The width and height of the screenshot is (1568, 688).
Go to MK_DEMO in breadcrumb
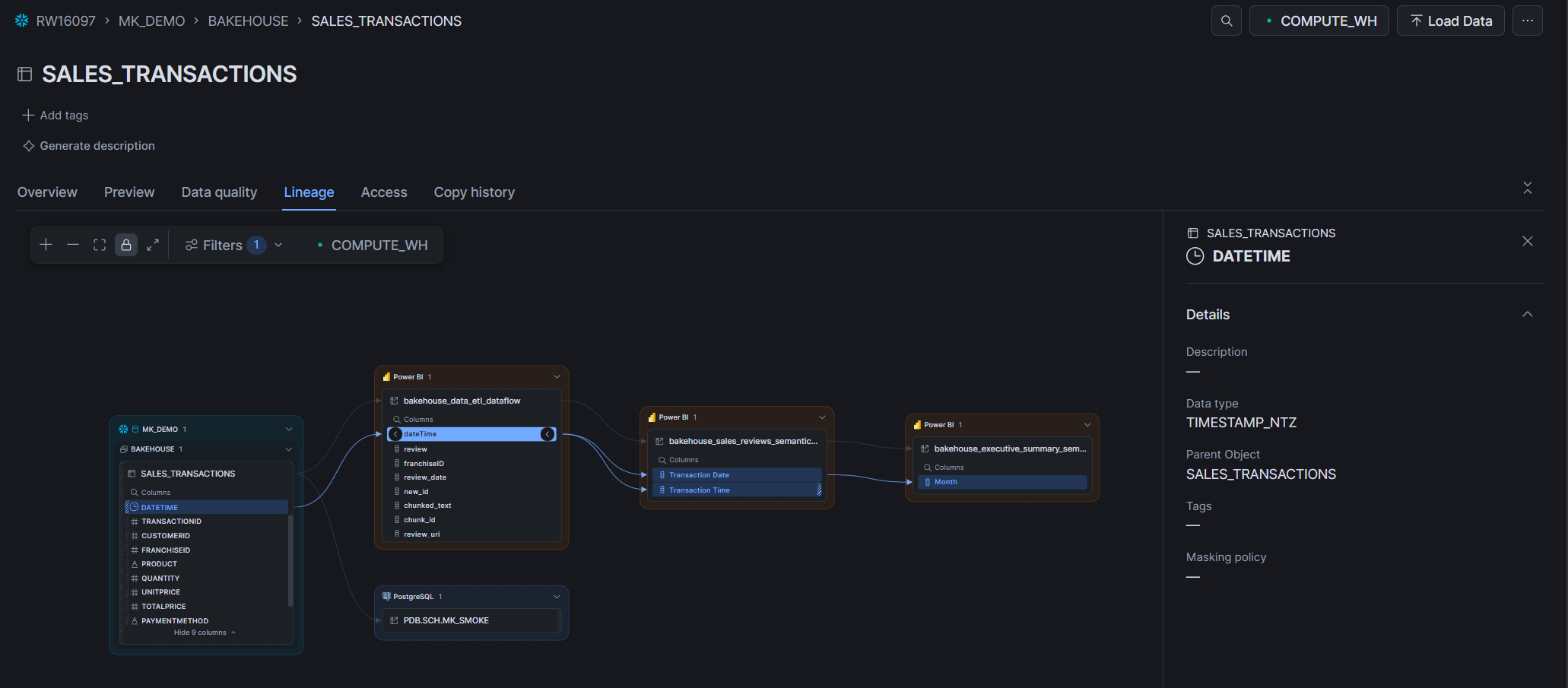151,21
